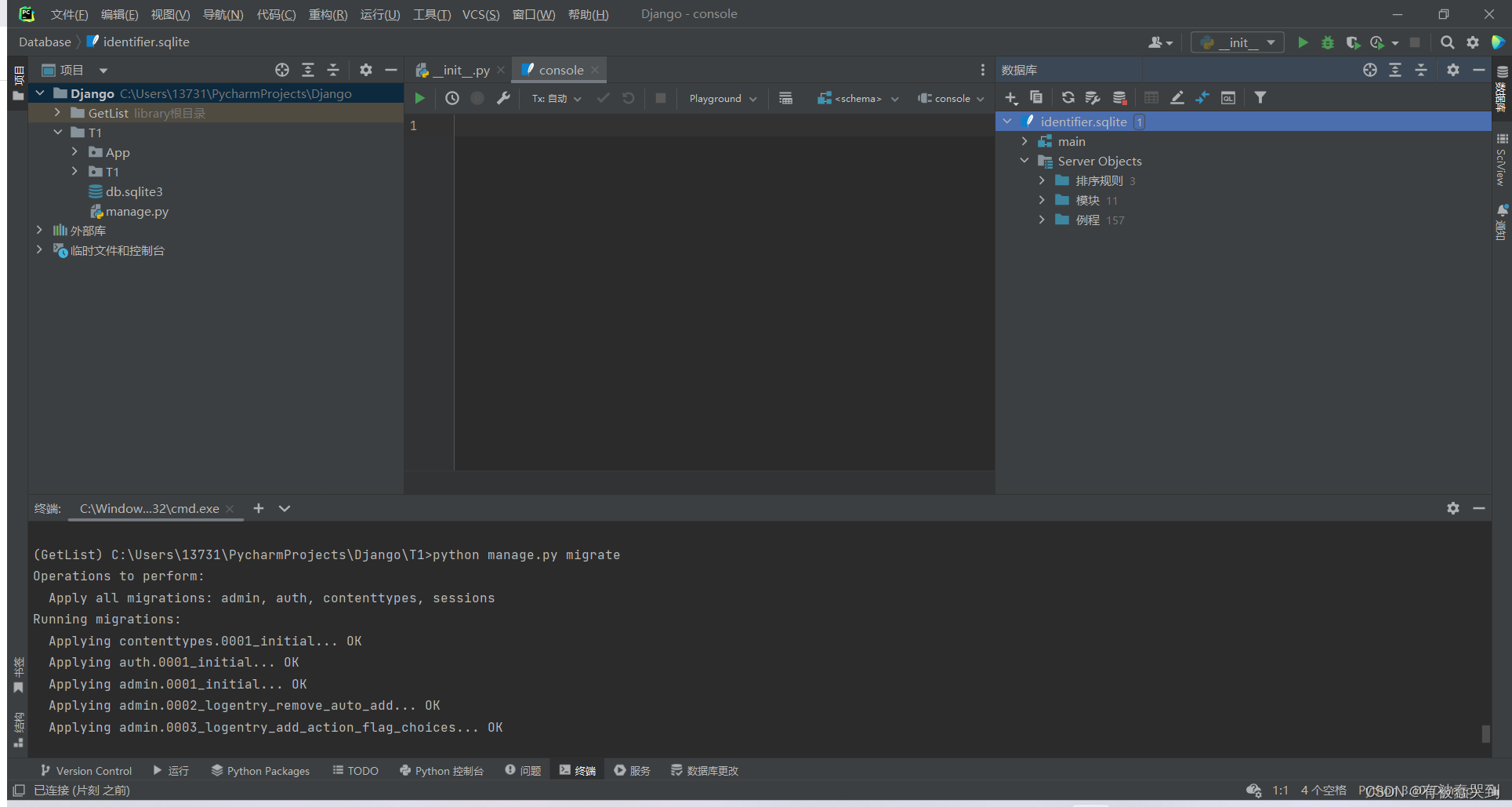Open 文件 menu

click(69, 14)
